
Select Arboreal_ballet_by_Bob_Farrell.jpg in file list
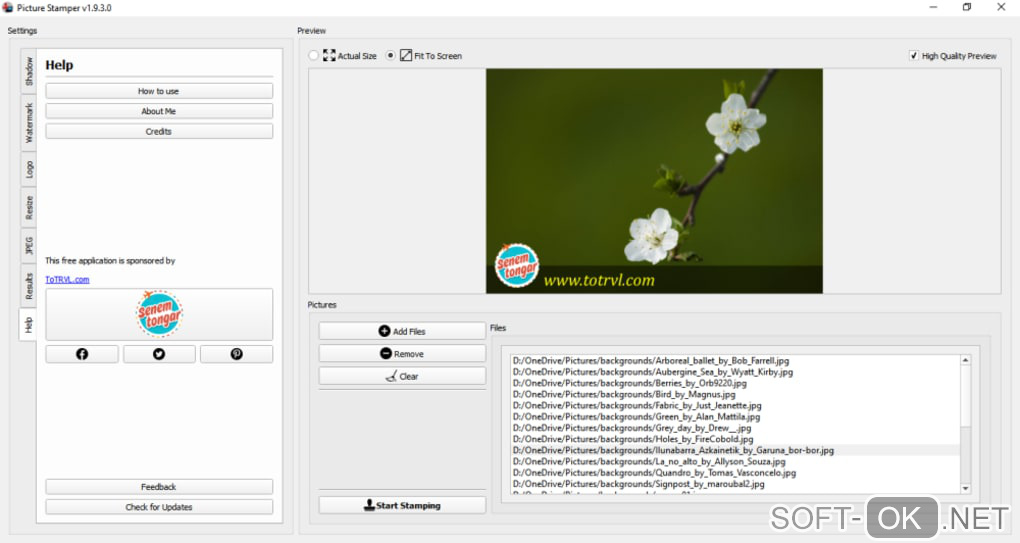coord(735,360)
